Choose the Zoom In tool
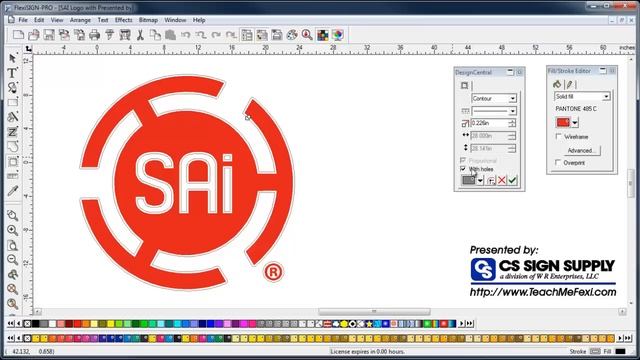The height and width of the screenshot is (360, 640). coord(13,230)
